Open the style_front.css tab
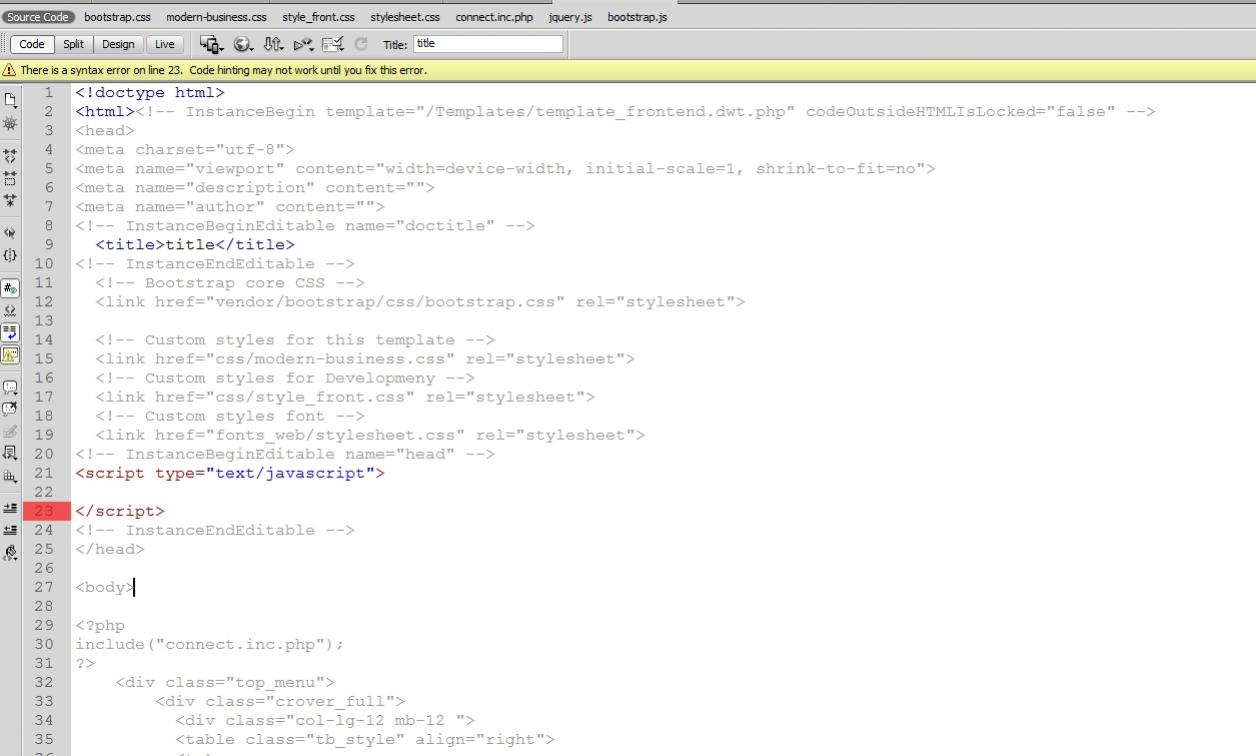 (318, 17)
